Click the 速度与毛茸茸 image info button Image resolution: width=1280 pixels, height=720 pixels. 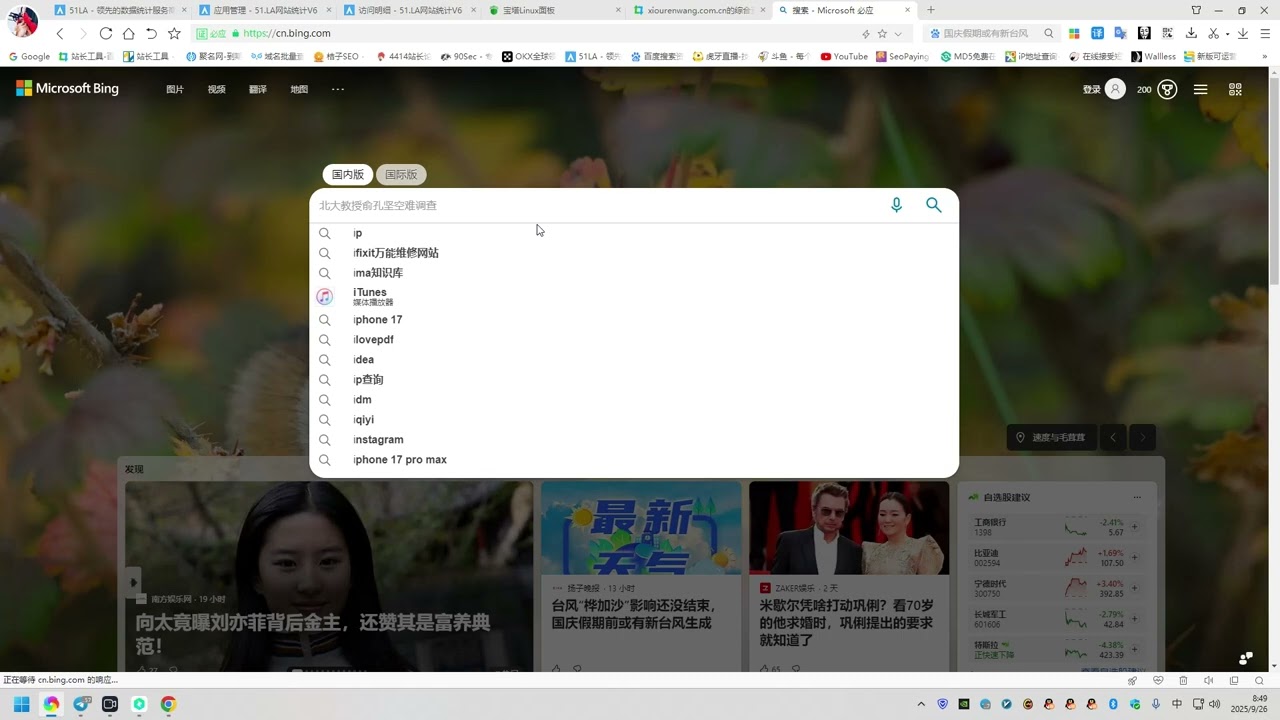tap(1052, 437)
